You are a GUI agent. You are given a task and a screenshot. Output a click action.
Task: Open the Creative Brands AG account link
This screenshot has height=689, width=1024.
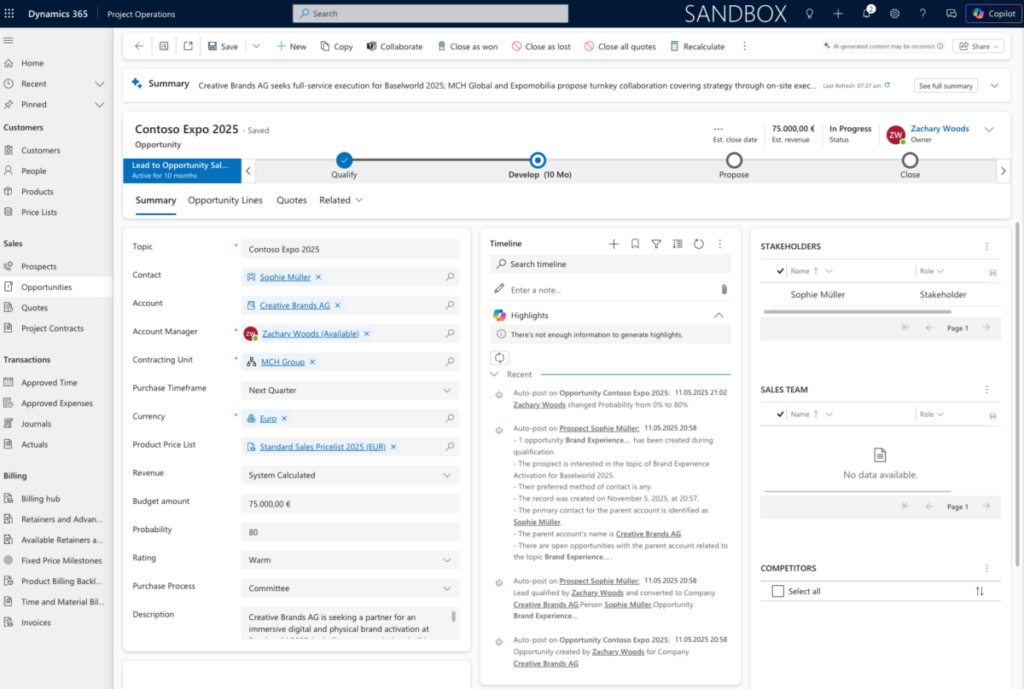coord(294,305)
